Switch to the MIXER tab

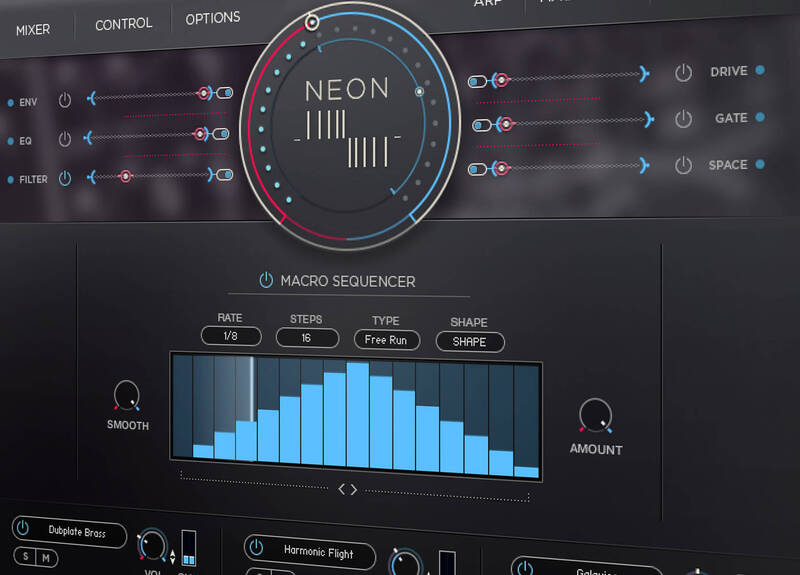[33, 29]
